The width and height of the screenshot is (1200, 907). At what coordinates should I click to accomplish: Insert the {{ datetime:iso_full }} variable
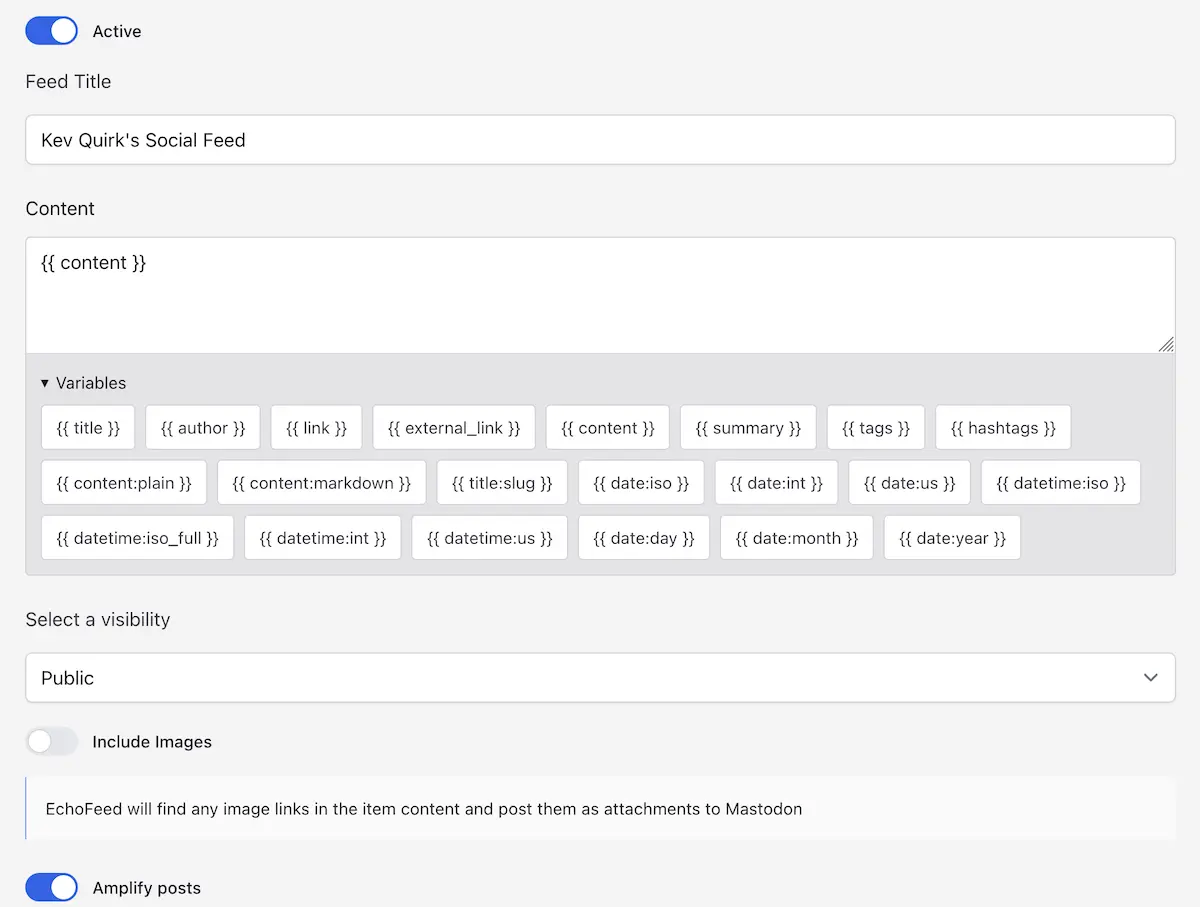tap(137, 538)
